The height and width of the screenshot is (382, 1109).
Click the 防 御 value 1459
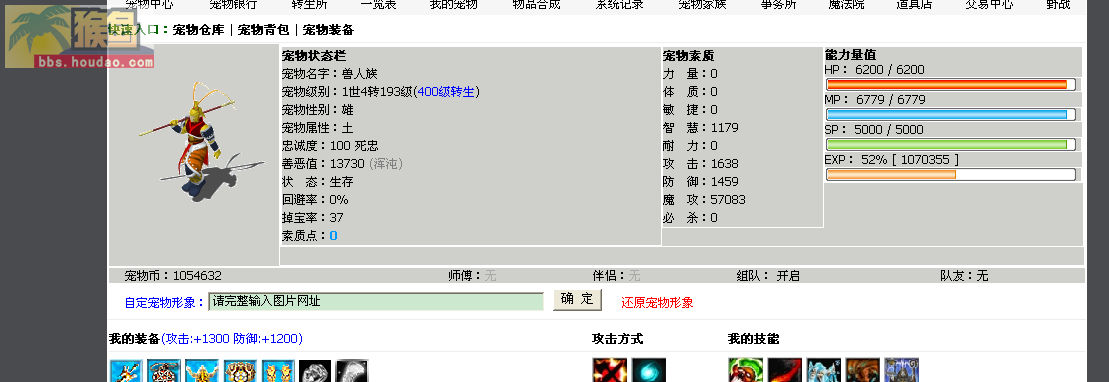pyautogui.click(x=724, y=182)
